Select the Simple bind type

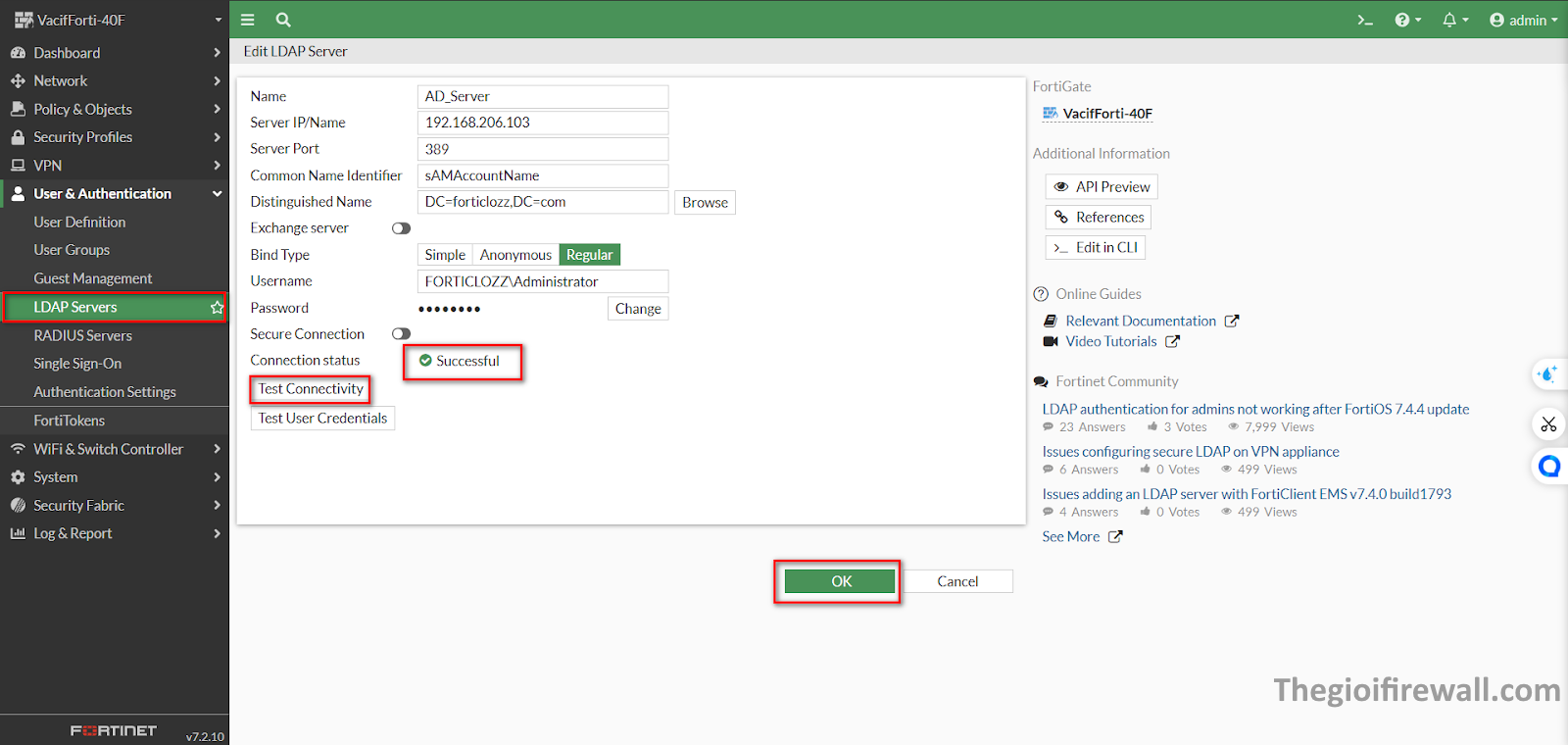click(x=445, y=255)
